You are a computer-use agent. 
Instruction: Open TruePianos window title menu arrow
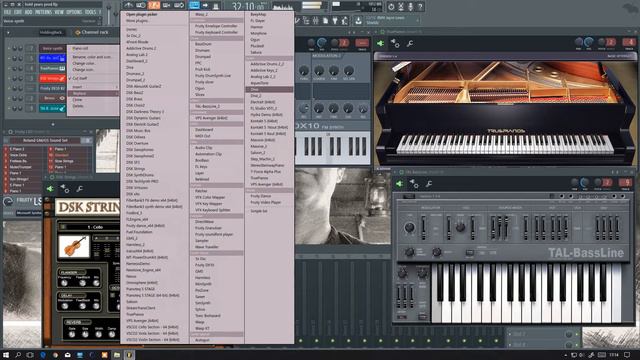pos(376,32)
